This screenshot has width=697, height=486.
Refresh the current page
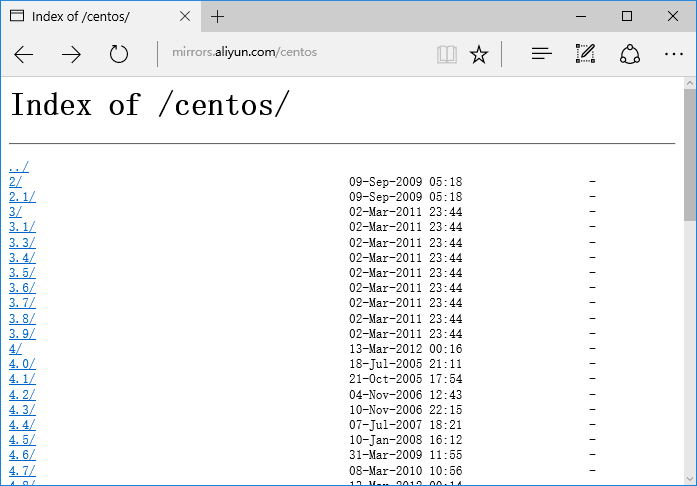point(119,54)
